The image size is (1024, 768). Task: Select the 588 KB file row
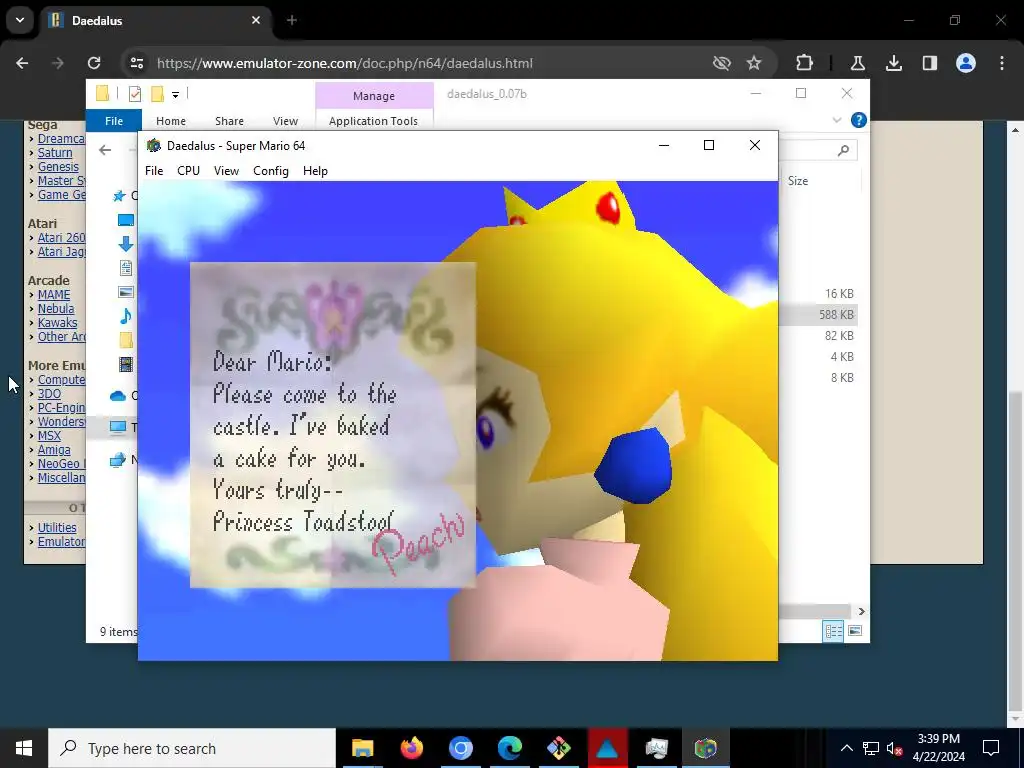tap(818, 315)
